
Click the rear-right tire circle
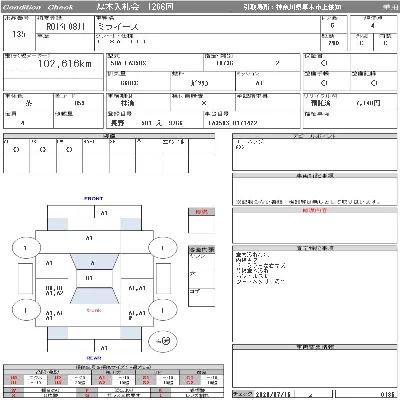pos(162,310)
